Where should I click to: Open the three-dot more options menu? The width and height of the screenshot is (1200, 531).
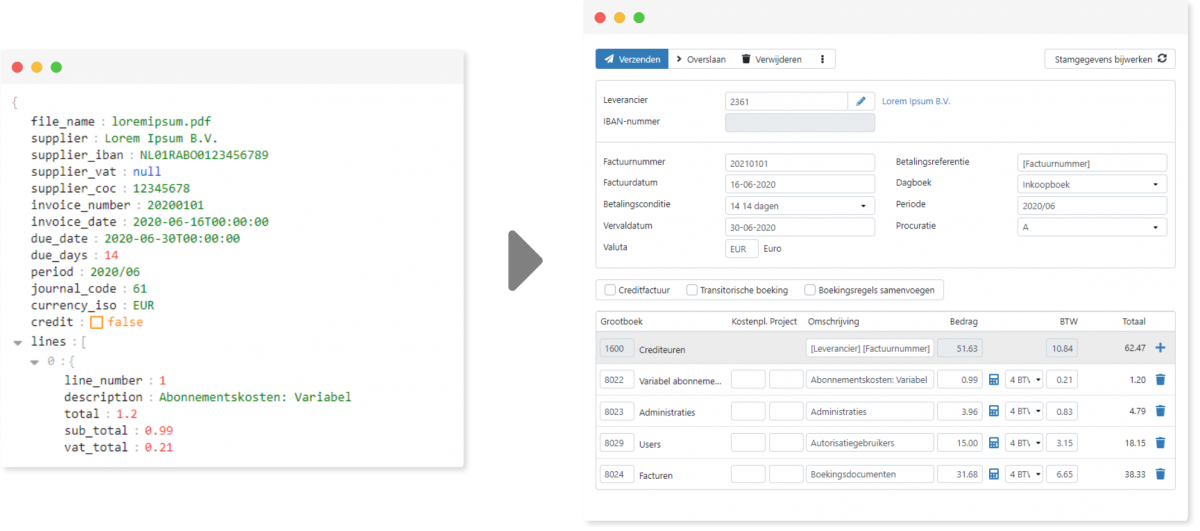(822, 59)
